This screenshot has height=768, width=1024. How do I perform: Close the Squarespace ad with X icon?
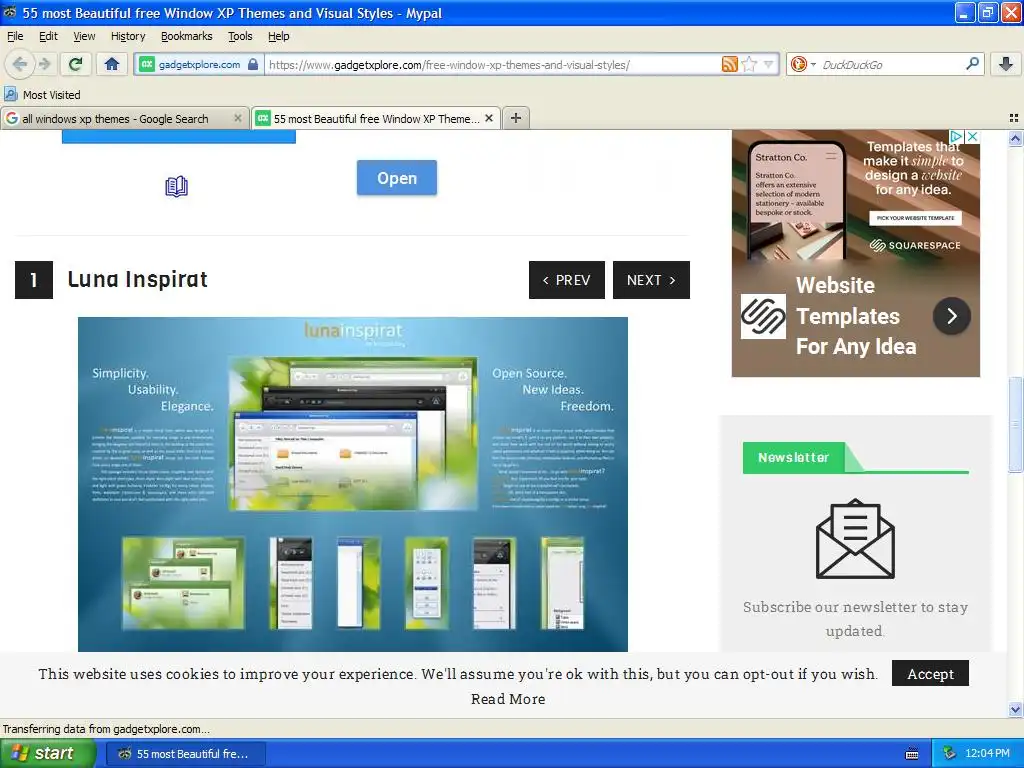click(x=972, y=136)
